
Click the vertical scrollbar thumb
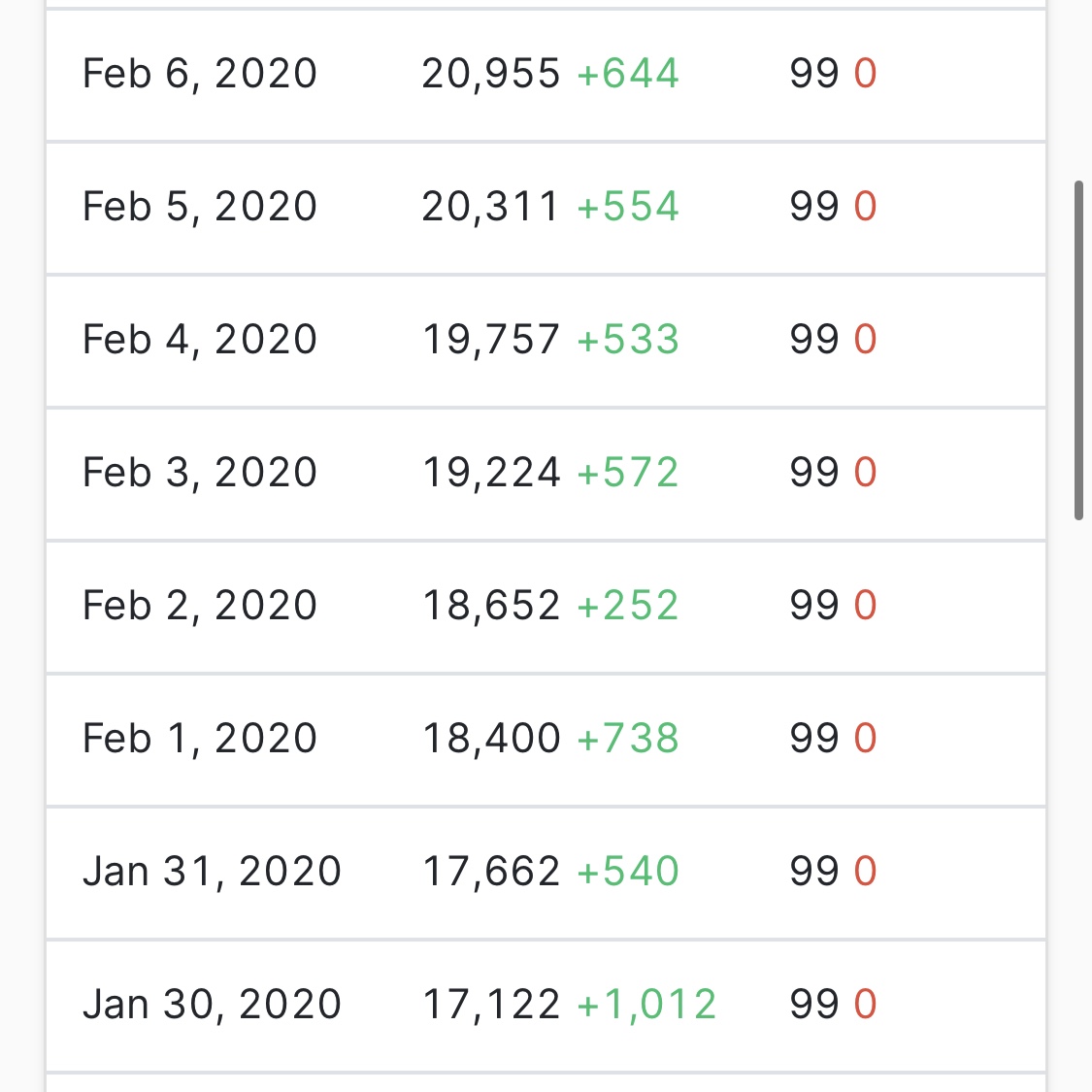pyautogui.click(x=1078, y=350)
